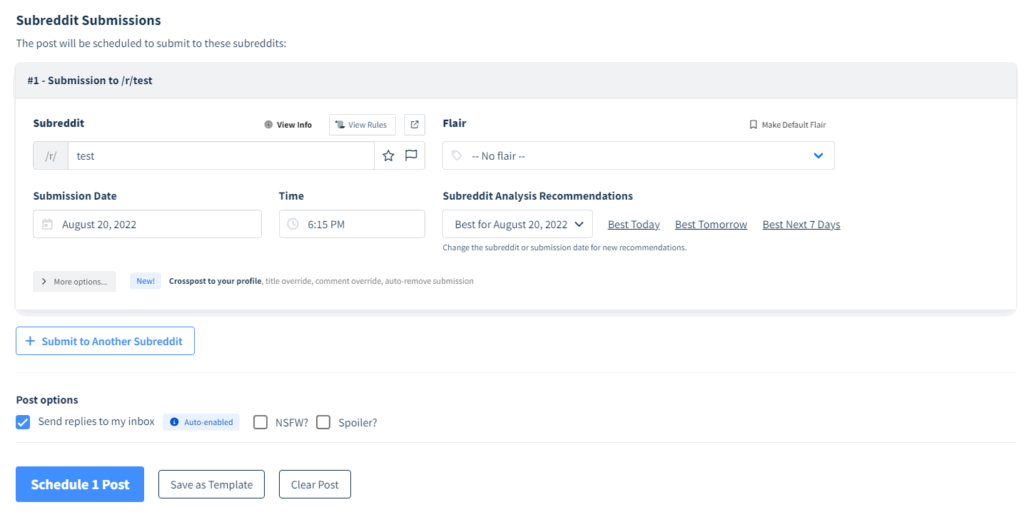Screen dimensions: 1024x512
Task: Favorite the test subreddit with star icon
Action: coord(389,156)
